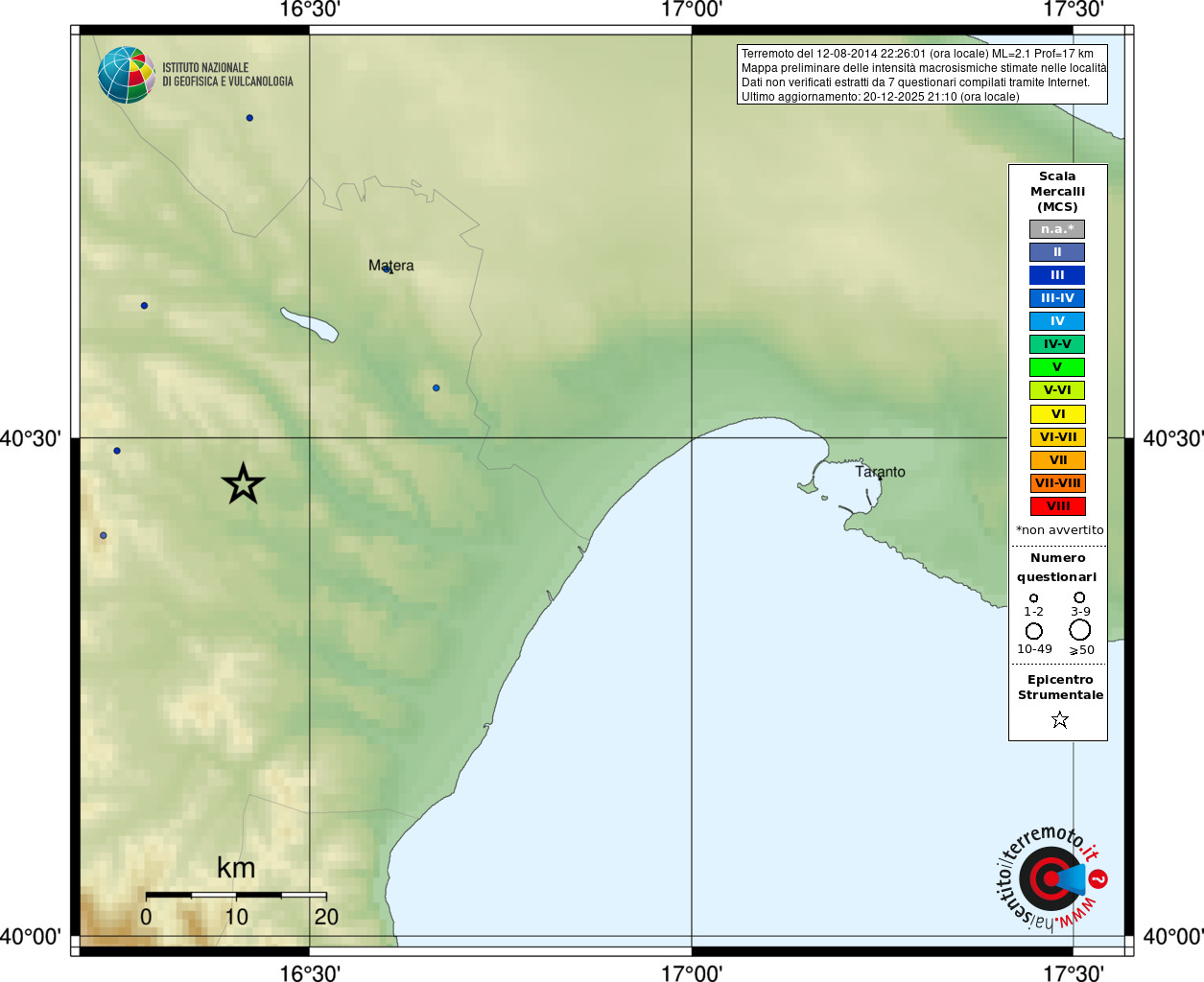This screenshot has height=982, width=1204.
Task: Select the blue marker southeast of Matera
Action: click(436, 388)
